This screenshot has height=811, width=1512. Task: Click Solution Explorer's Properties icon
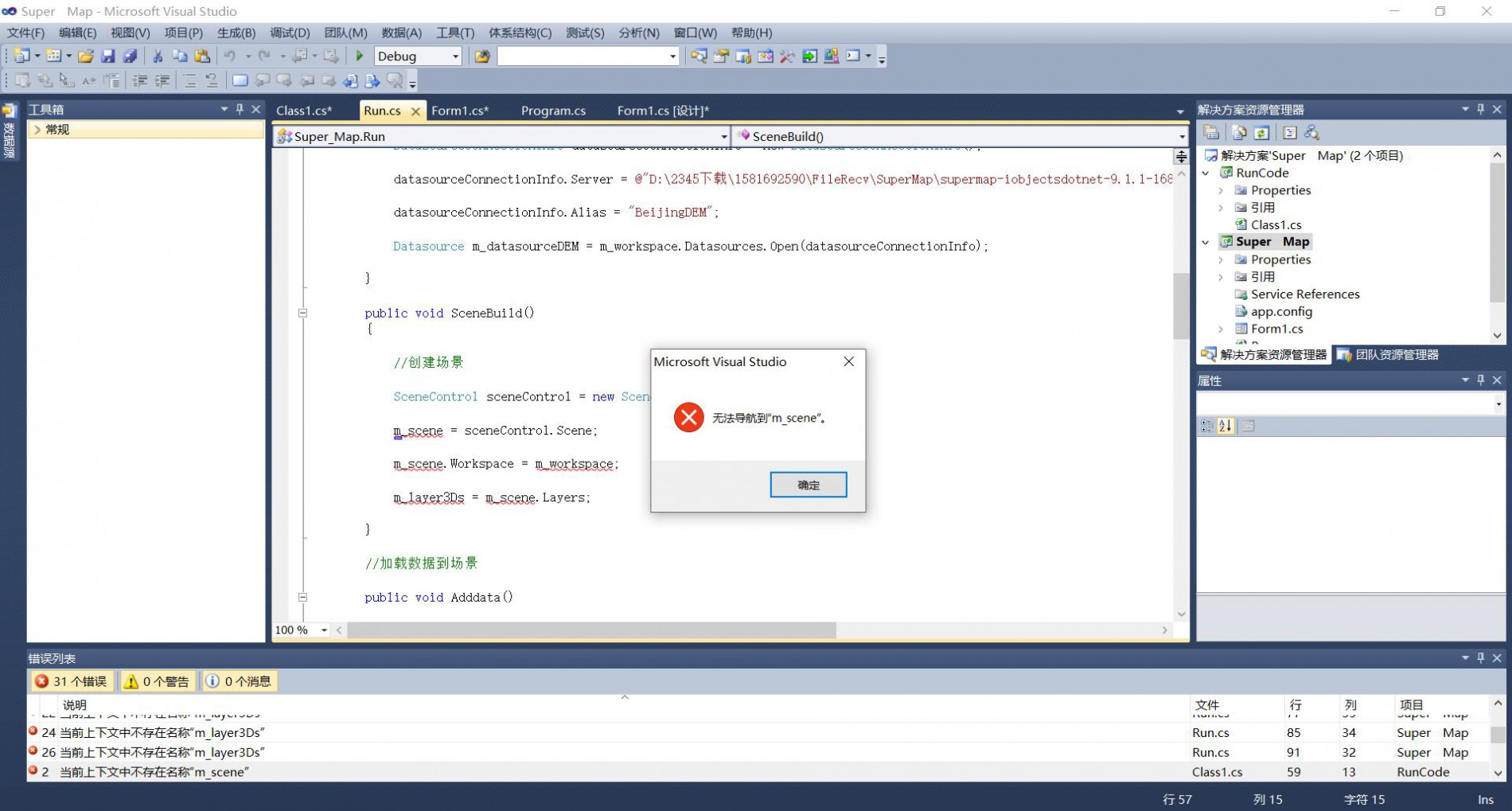1211,133
